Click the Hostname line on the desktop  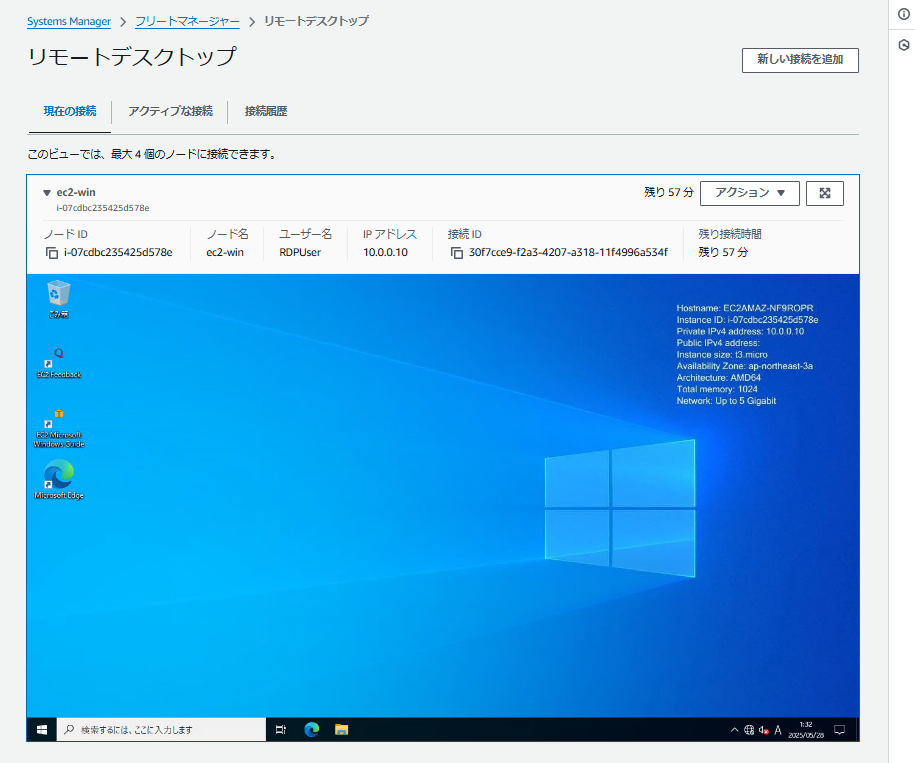[x=745, y=308]
